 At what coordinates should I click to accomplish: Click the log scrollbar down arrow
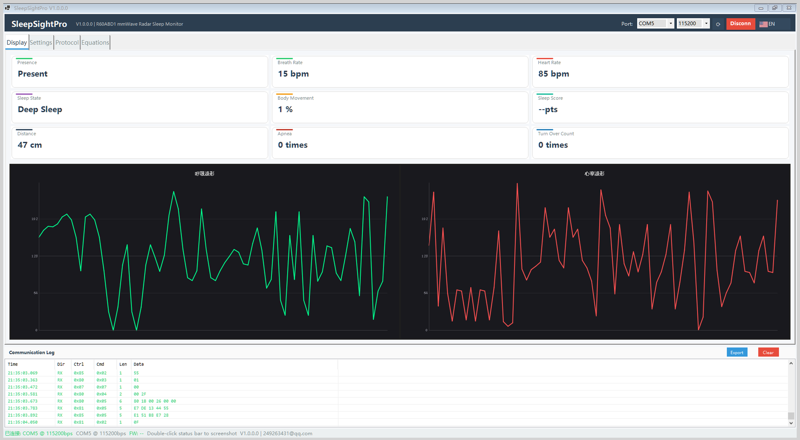point(791,423)
